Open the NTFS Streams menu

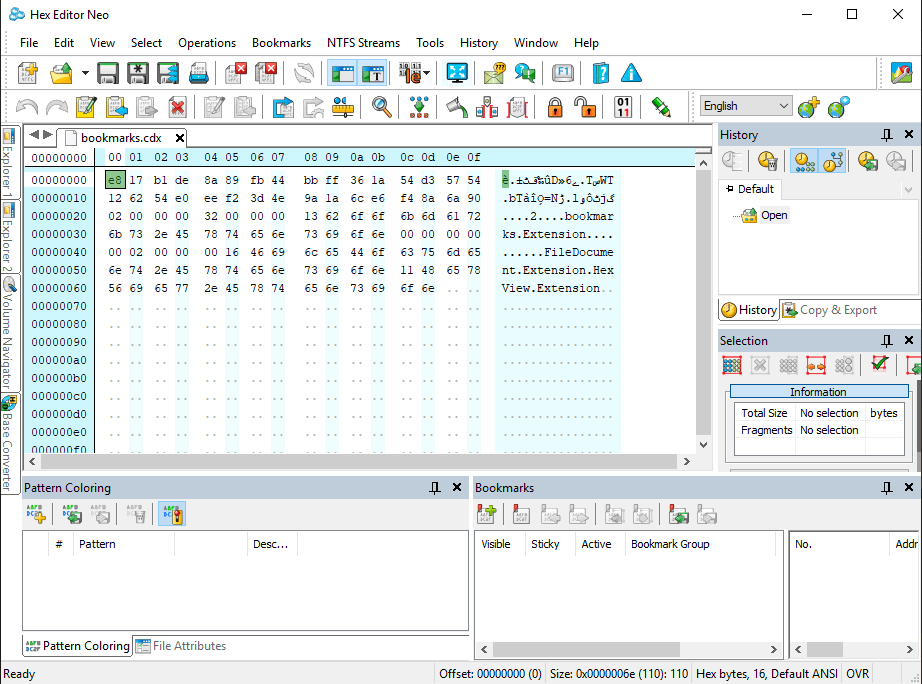pos(363,43)
